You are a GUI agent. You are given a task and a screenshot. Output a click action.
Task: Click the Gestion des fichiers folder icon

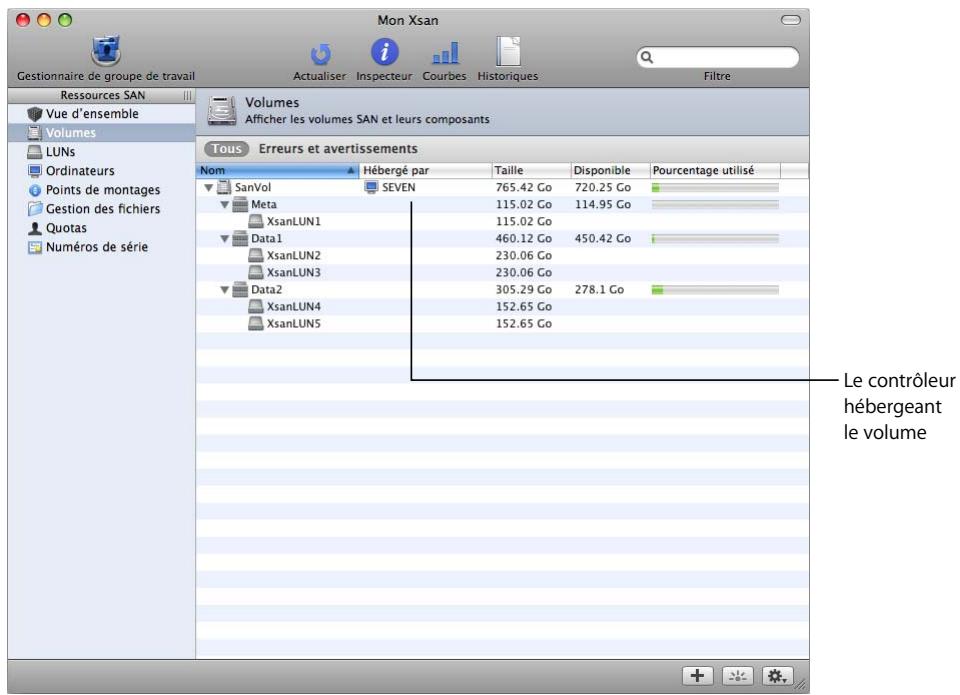coord(35,209)
